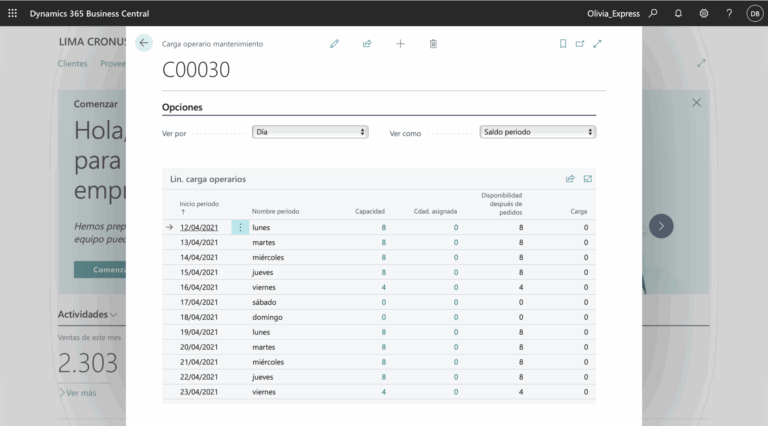
Task: Click Olivia_Express environment name
Action: 613,14
